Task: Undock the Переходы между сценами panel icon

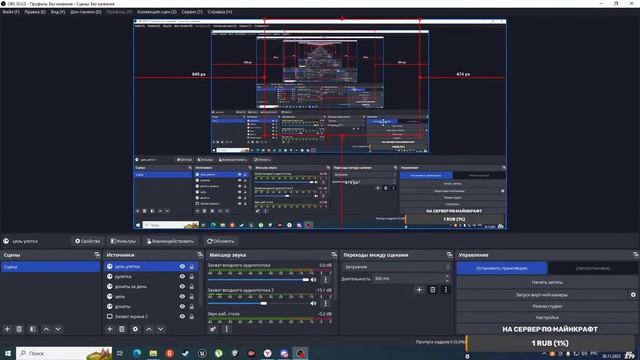Action: 449,255
